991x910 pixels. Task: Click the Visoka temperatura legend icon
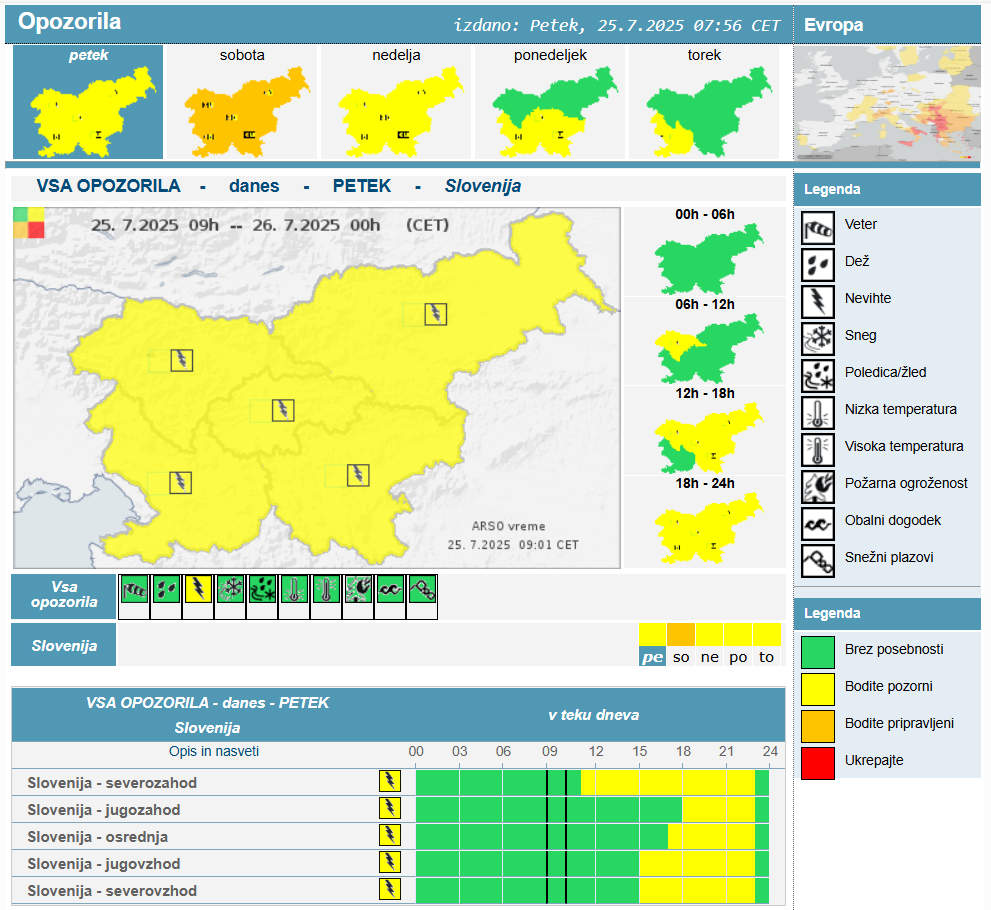coord(818,450)
